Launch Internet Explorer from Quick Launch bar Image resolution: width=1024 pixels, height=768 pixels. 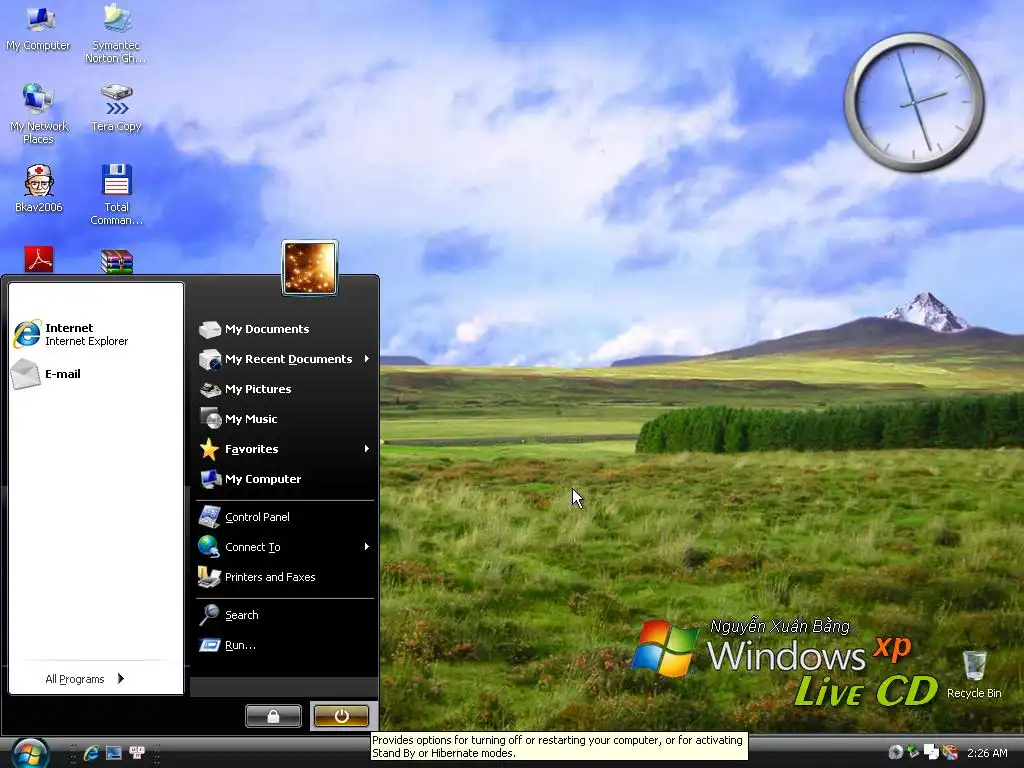tap(91, 753)
